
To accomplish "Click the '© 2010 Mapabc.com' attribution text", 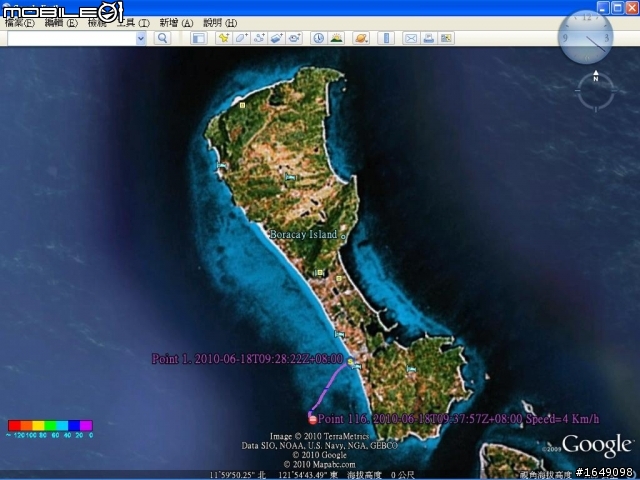I will point(319,464).
